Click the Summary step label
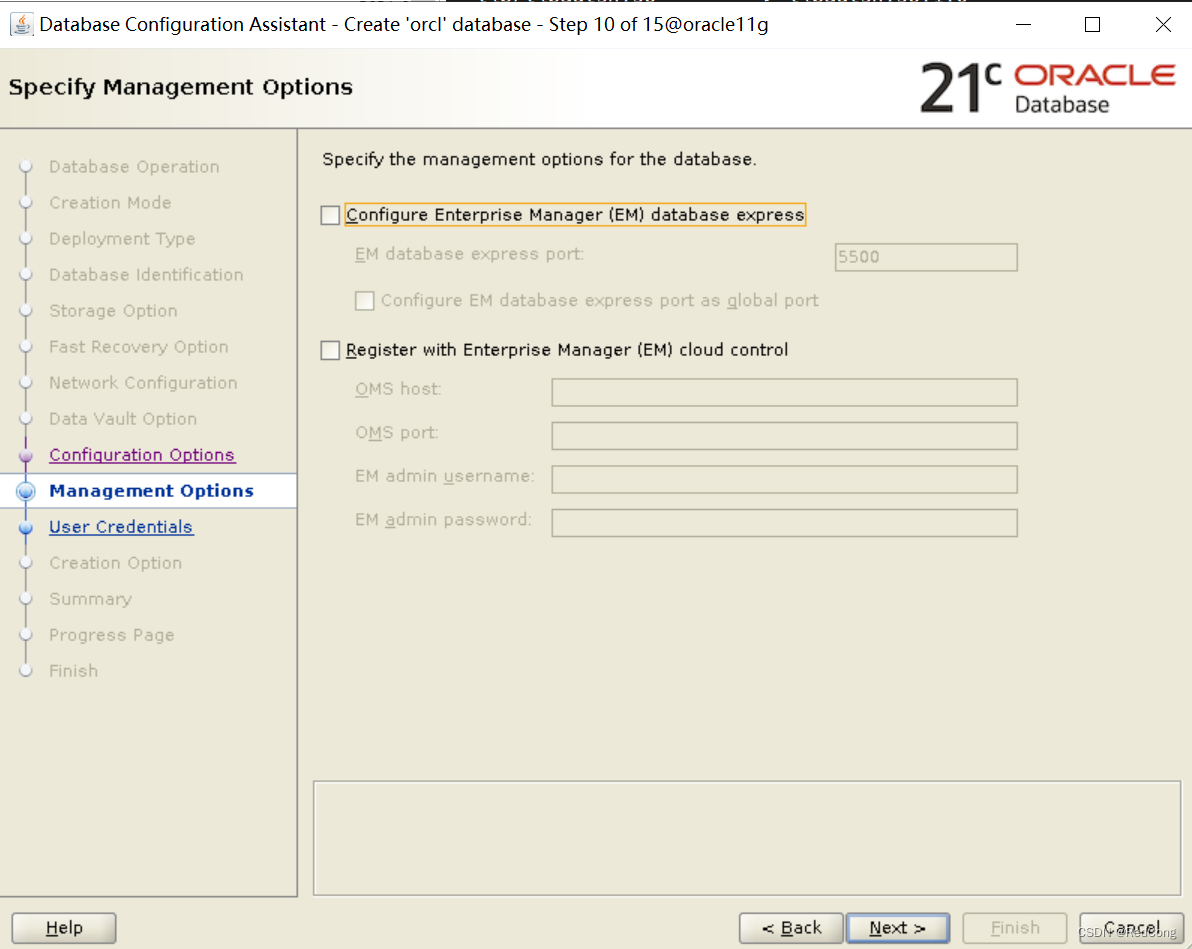This screenshot has width=1192, height=949. pos(90,599)
